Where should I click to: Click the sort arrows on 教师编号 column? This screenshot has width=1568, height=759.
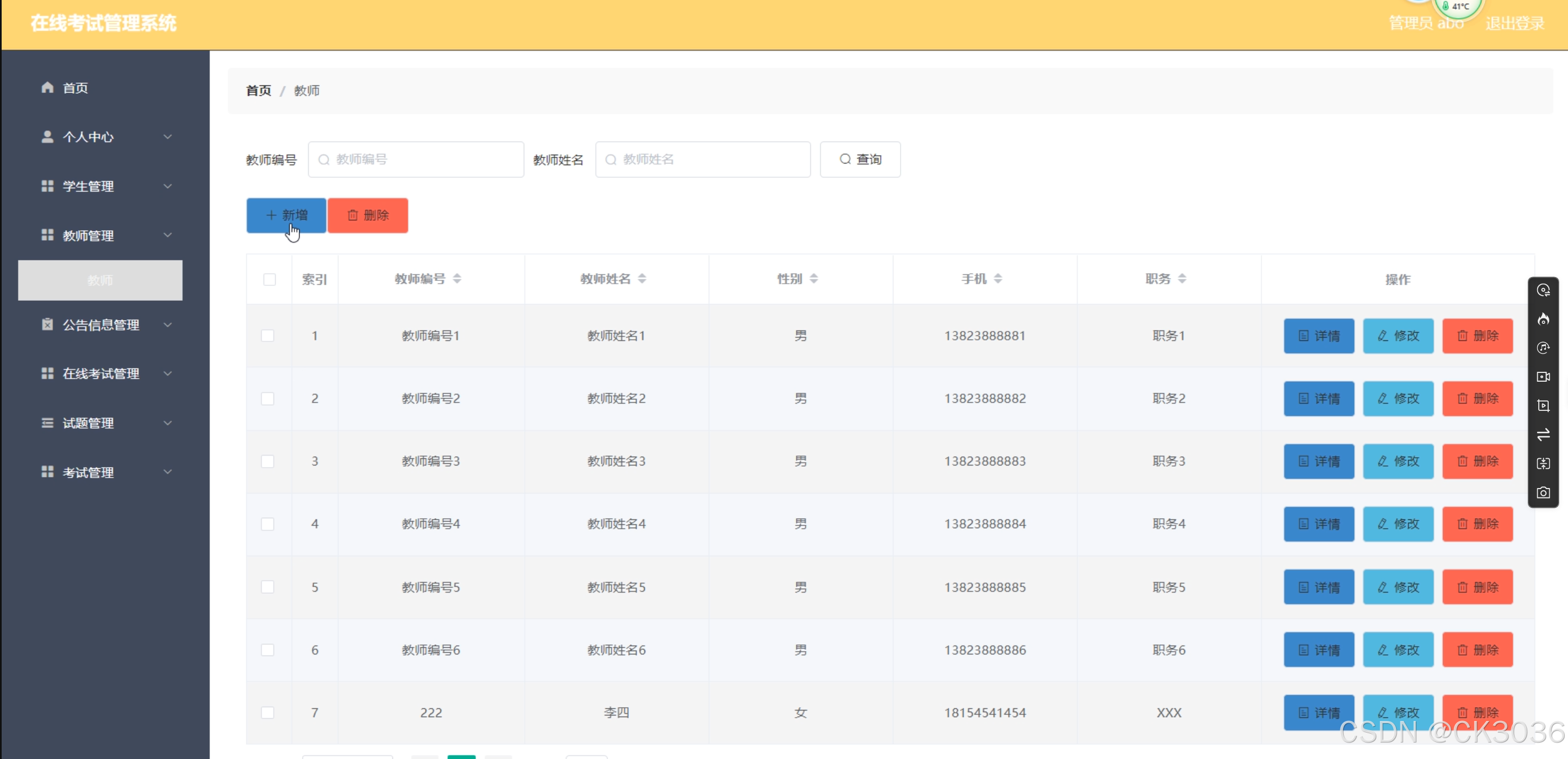[457, 279]
